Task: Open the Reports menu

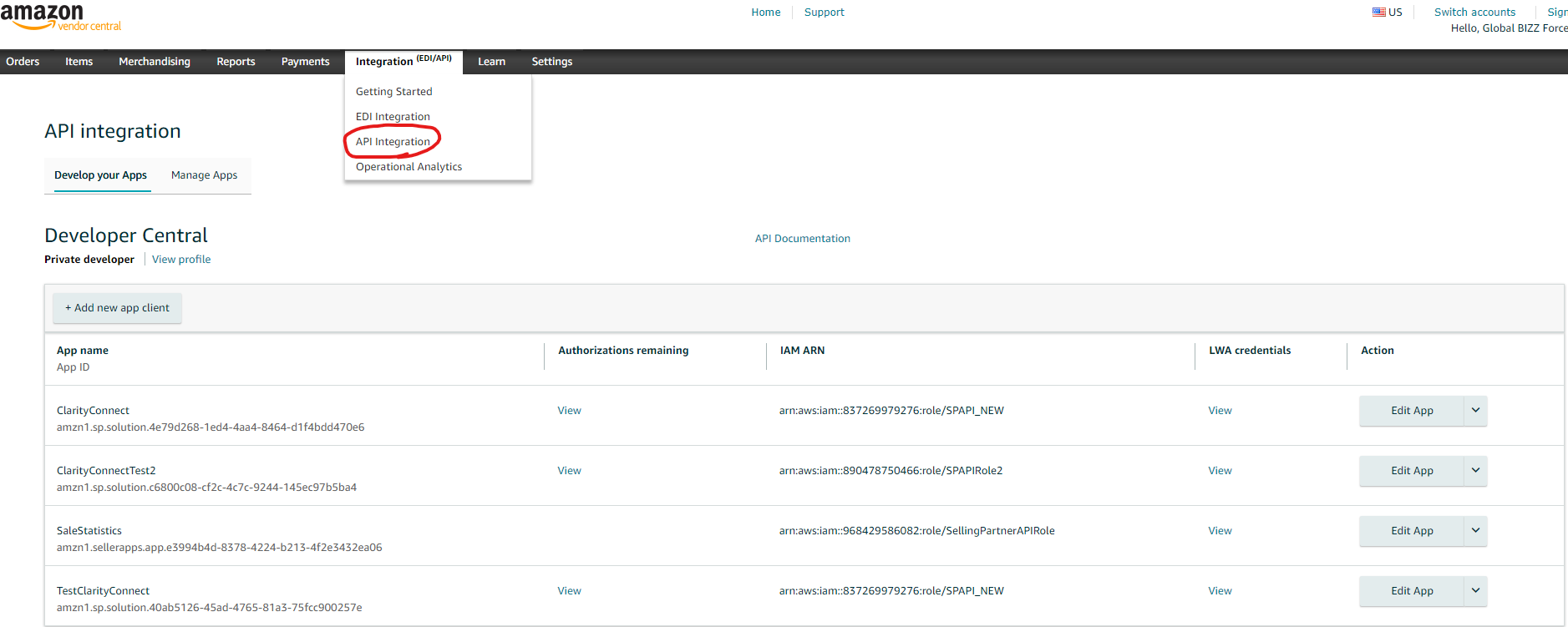Action: [236, 62]
